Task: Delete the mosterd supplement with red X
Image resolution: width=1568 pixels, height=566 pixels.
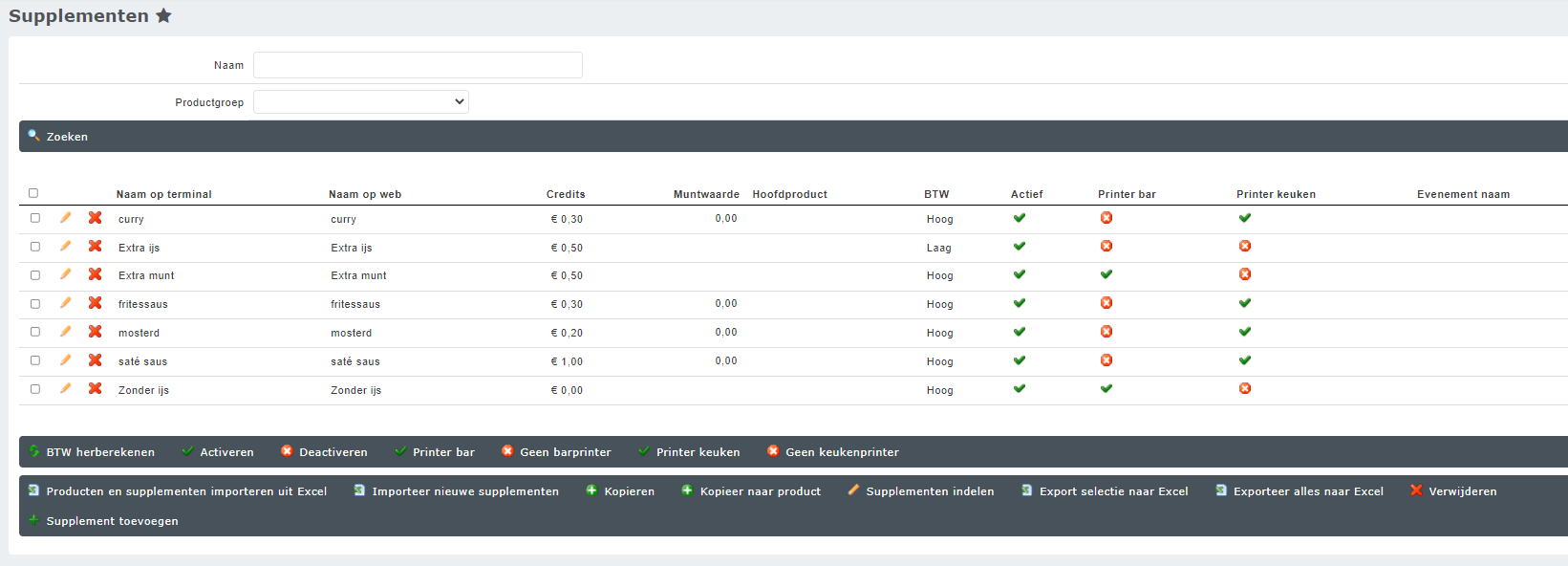Action: [x=96, y=332]
